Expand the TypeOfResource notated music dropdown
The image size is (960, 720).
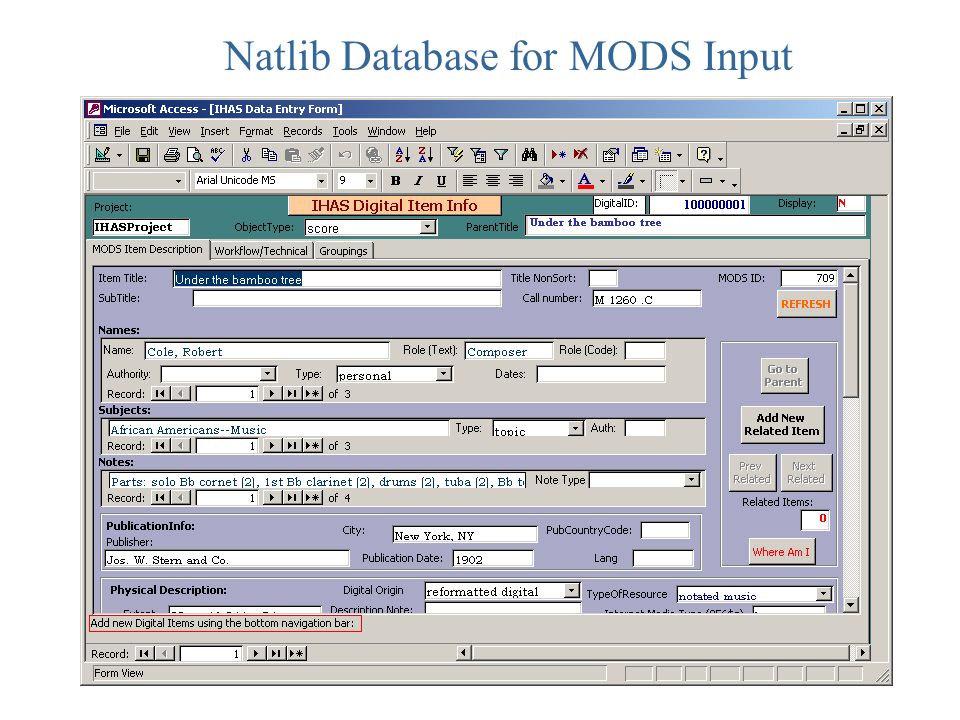(x=824, y=593)
